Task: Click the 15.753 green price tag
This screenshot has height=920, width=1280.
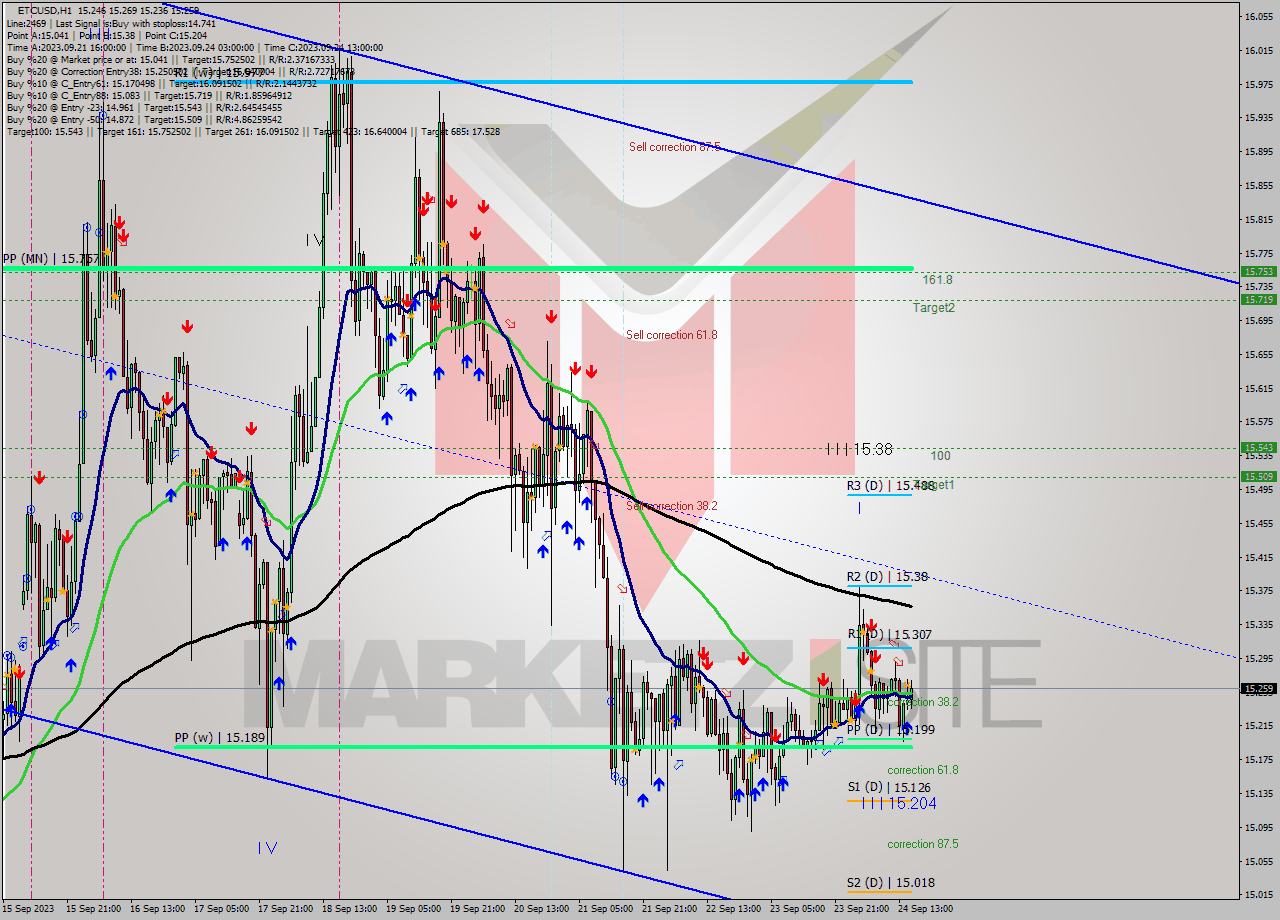Action: coord(1258,271)
